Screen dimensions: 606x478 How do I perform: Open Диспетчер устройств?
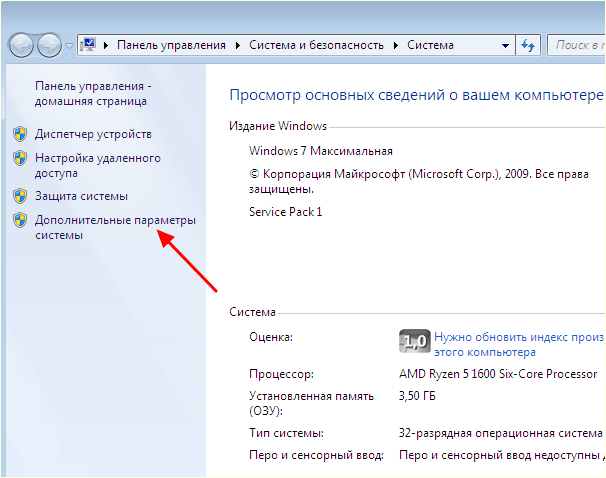point(93,134)
